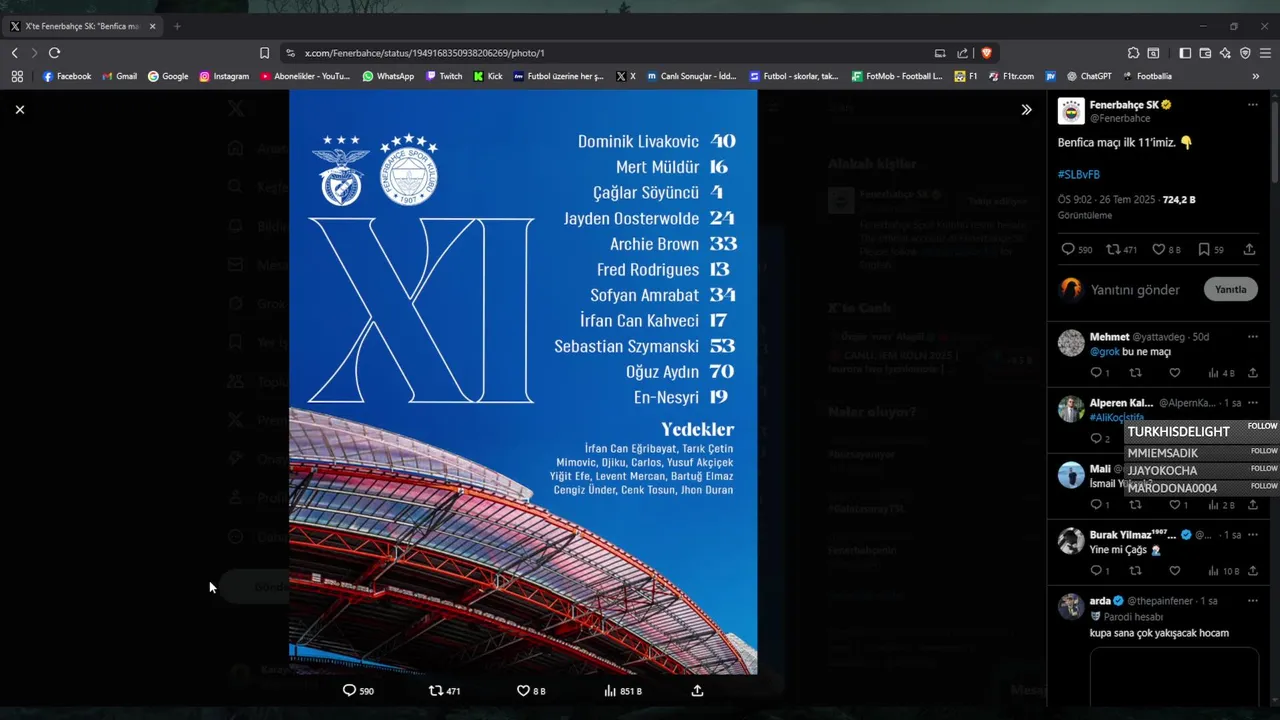Open more options on Alperen Kal... reply
The image size is (1280, 720).
click(1252, 403)
